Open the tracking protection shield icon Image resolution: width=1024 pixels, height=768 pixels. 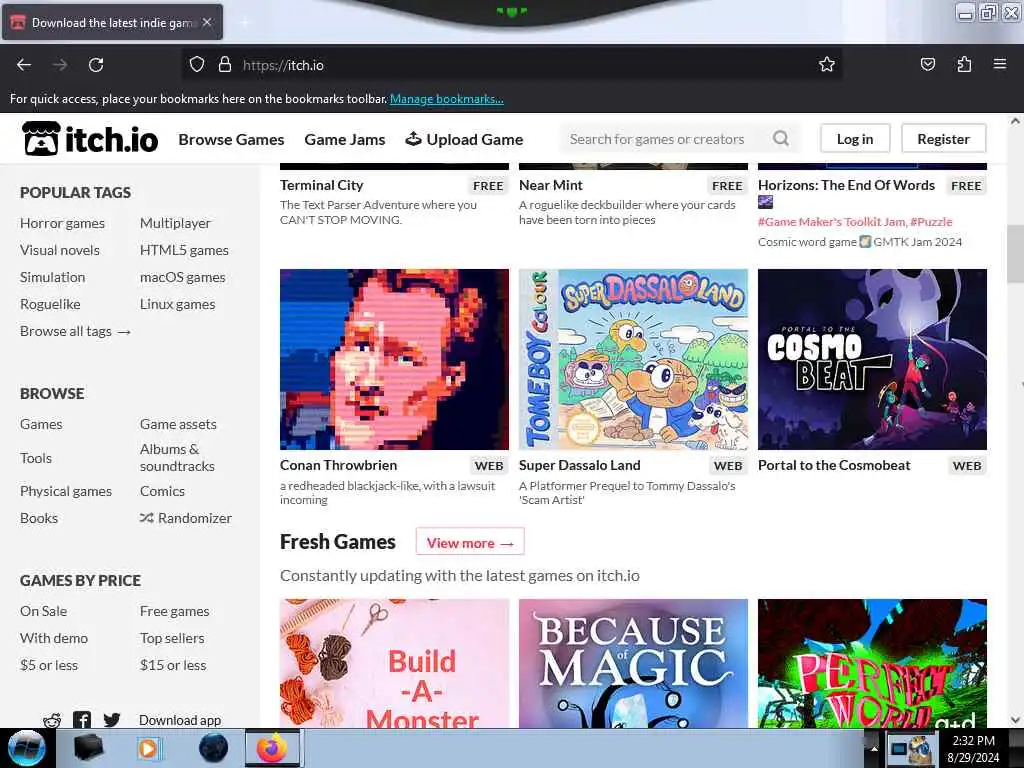click(197, 65)
